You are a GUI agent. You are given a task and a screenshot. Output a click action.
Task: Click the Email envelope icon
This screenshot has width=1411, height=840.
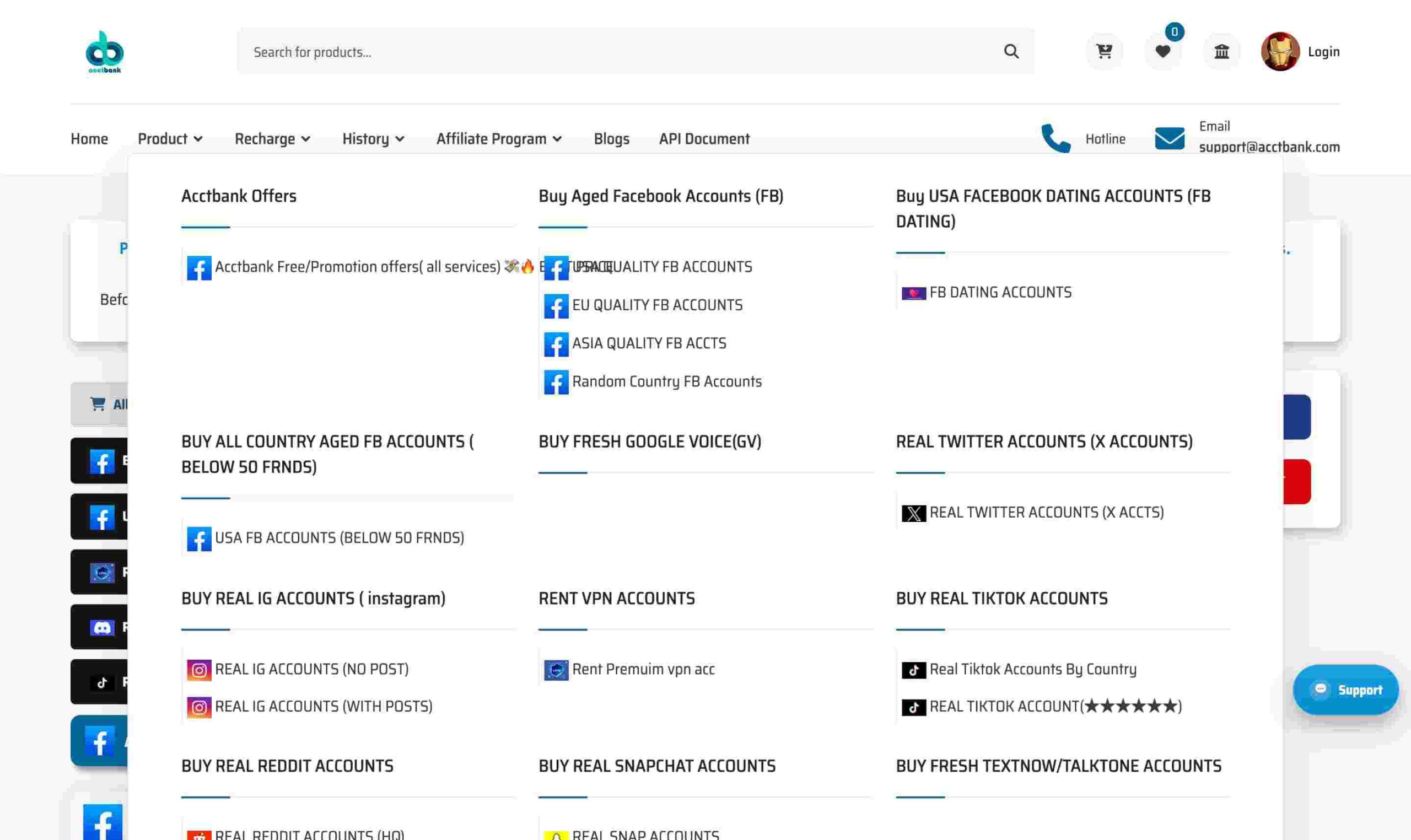tap(1170, 138)
